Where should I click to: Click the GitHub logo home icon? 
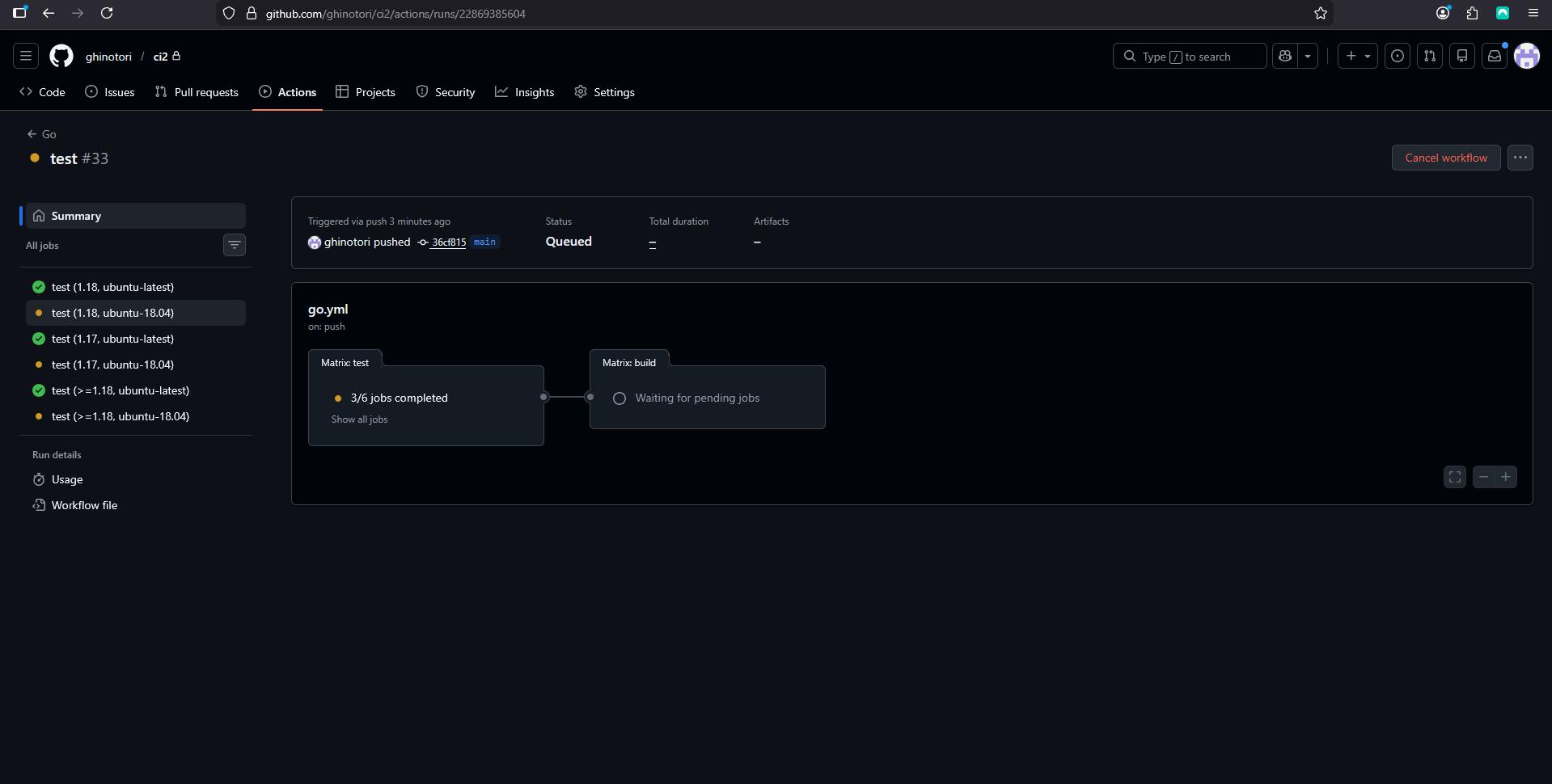click(x=61, y=57)
